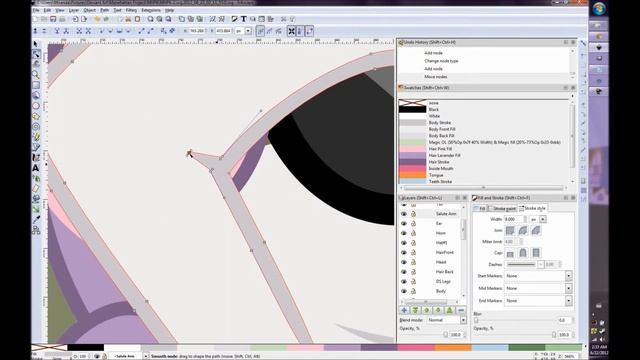Viewport: 640px width, 360px height.
Task: Pick the Tongue orange swatch
Action: pyautogui.click(x=413, y=175)
